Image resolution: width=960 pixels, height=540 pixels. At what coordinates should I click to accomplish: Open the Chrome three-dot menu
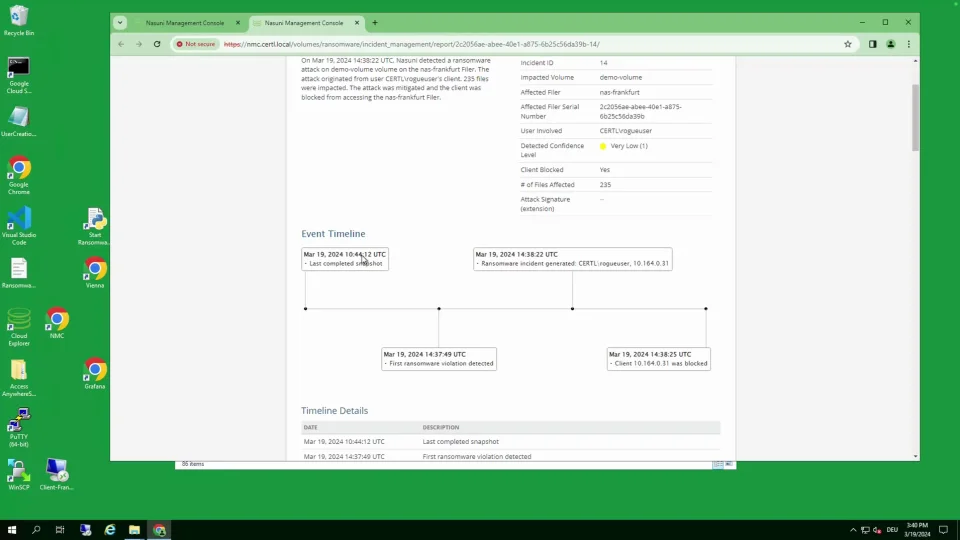(909, 44)
